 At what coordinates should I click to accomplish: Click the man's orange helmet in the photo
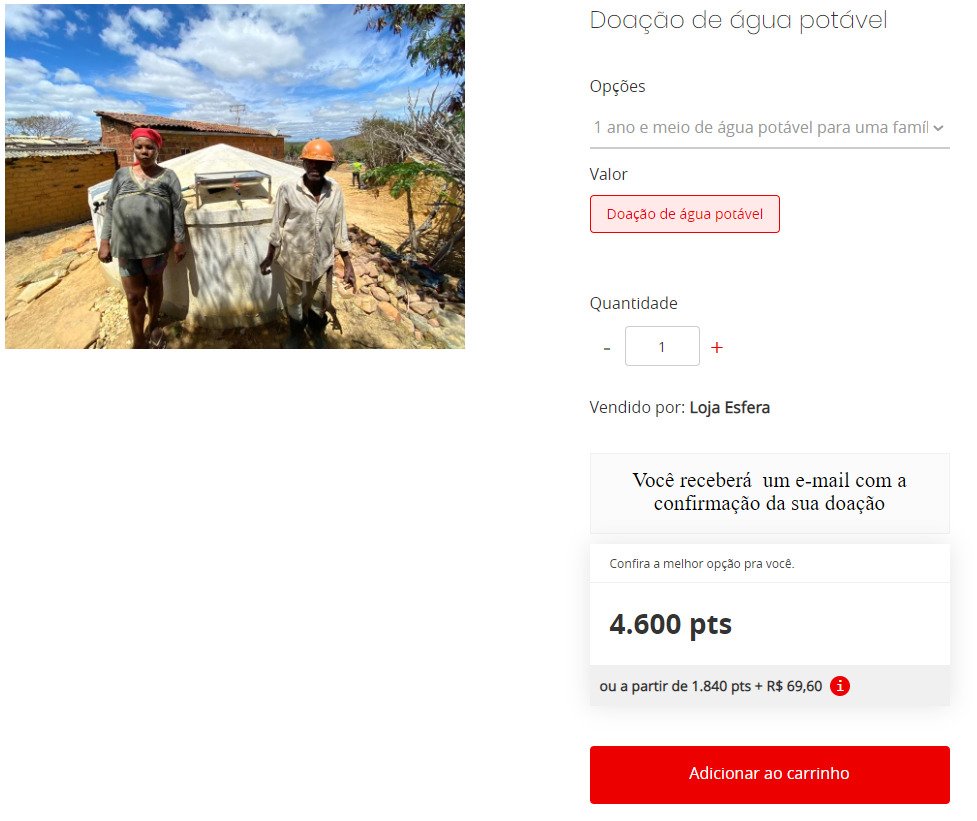click(x=317, y=150)
